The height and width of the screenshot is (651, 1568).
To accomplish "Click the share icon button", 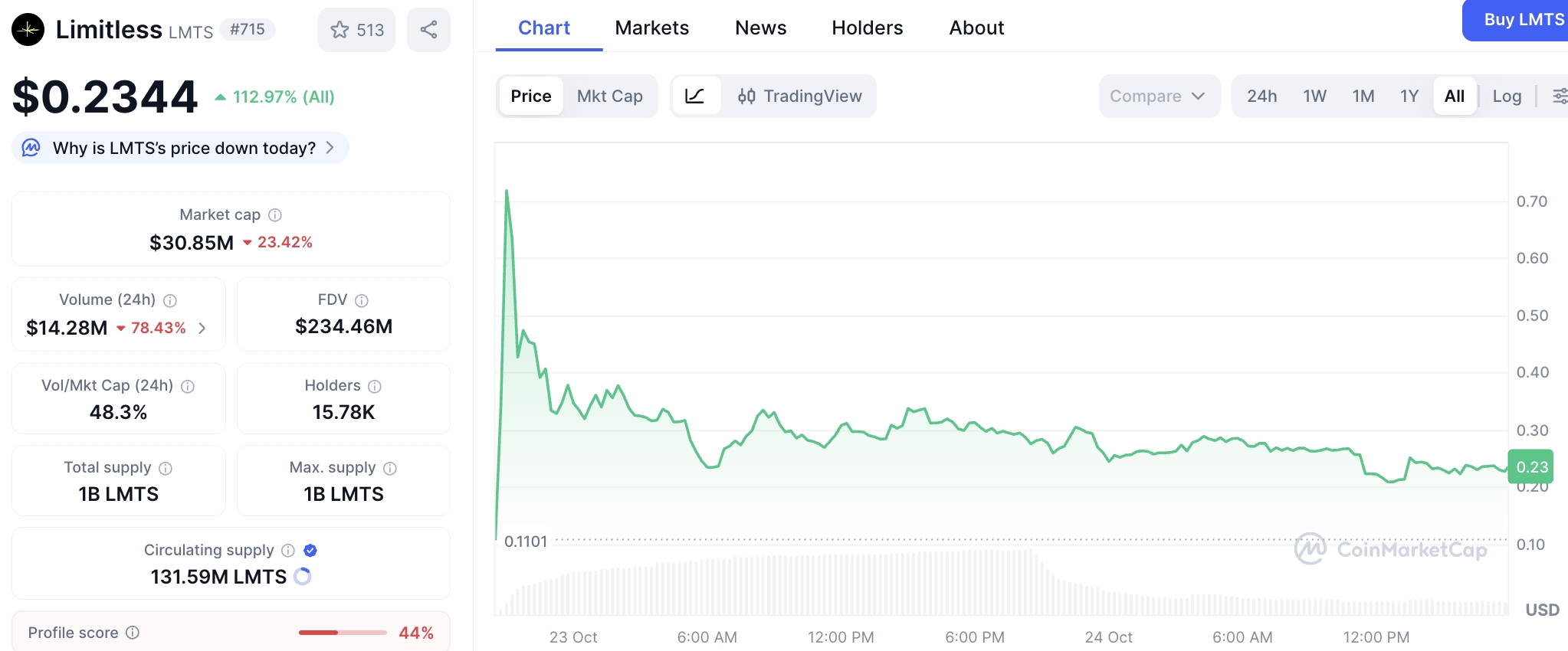I will click(428, 30).
